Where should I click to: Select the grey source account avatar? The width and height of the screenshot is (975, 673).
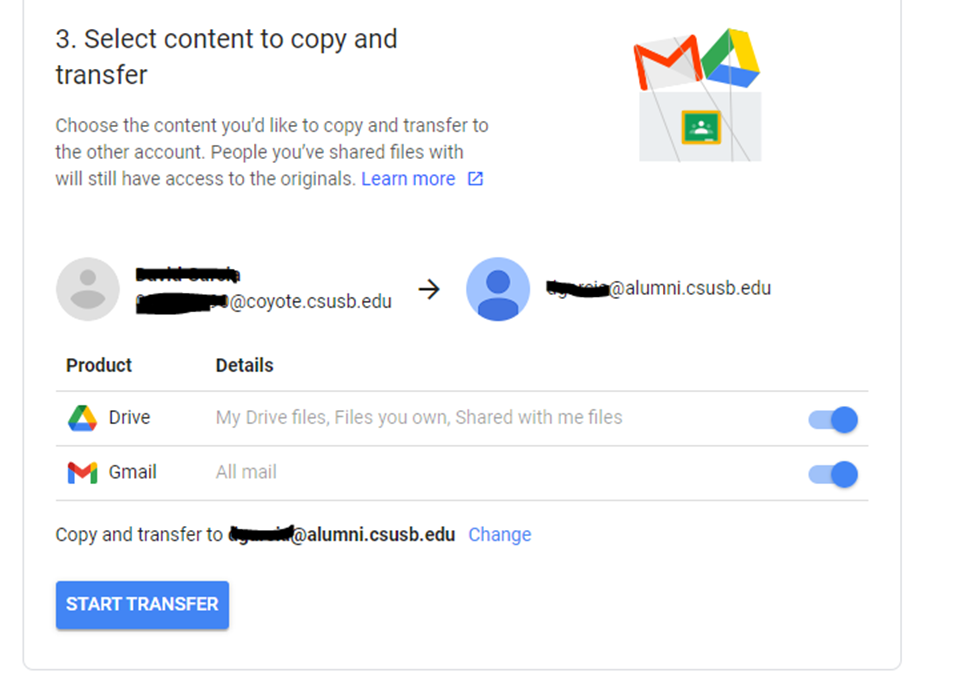pos(88,289)
